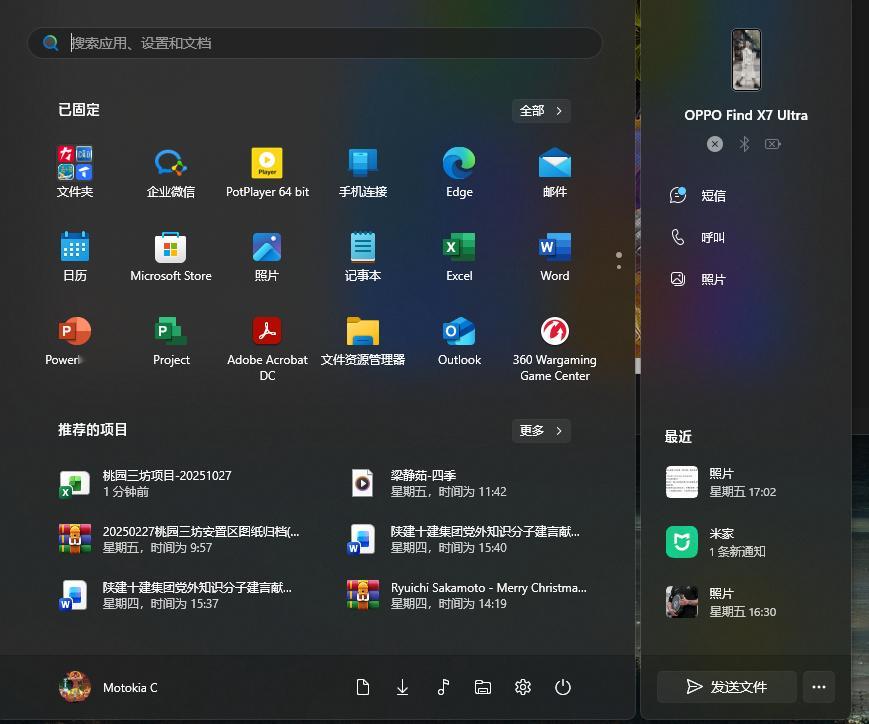Launch Microsoft Store
This screenshot has height=724, width=869.
tap(171, 256)
